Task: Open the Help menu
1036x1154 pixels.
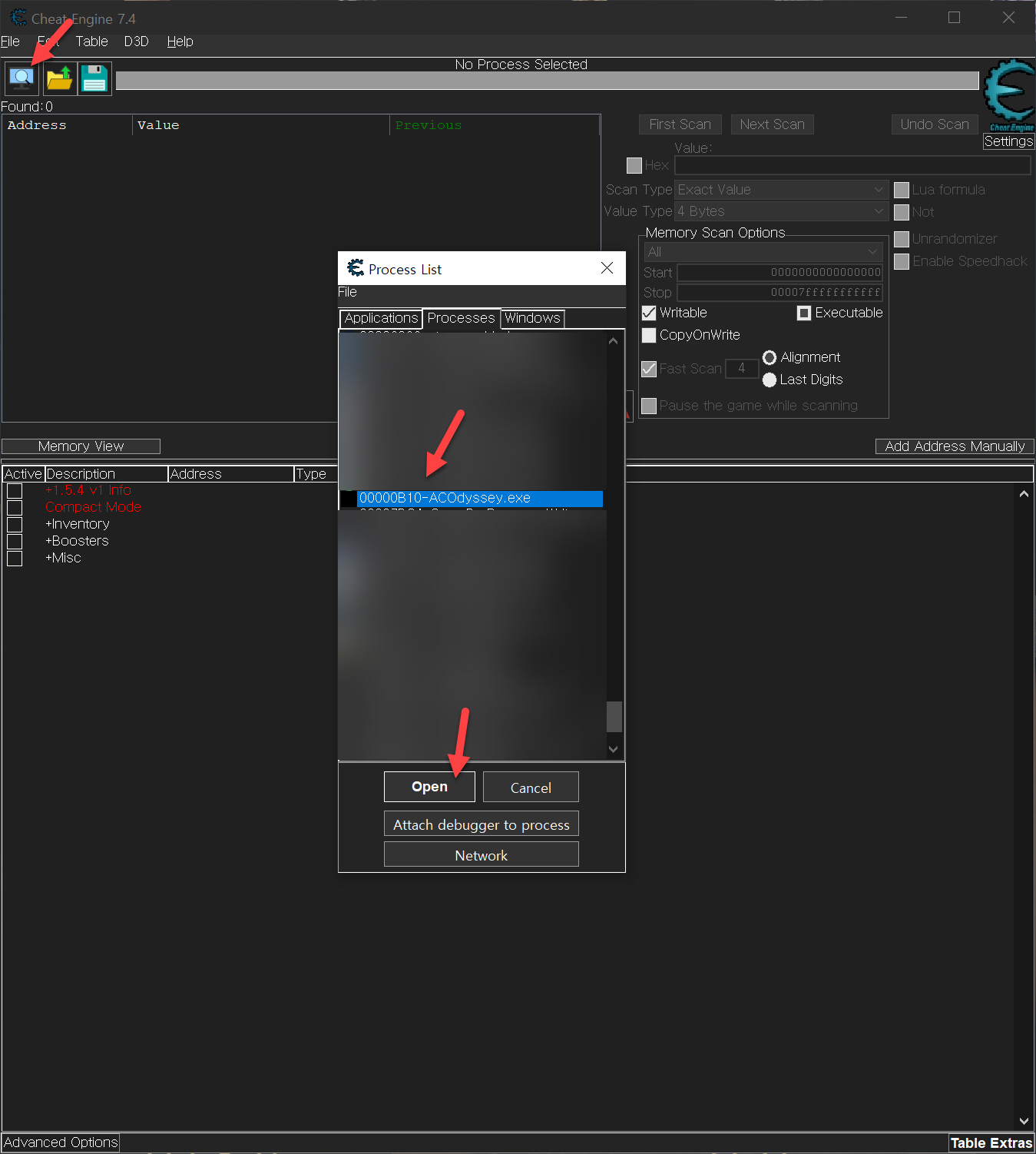Action: click(180, 41)
